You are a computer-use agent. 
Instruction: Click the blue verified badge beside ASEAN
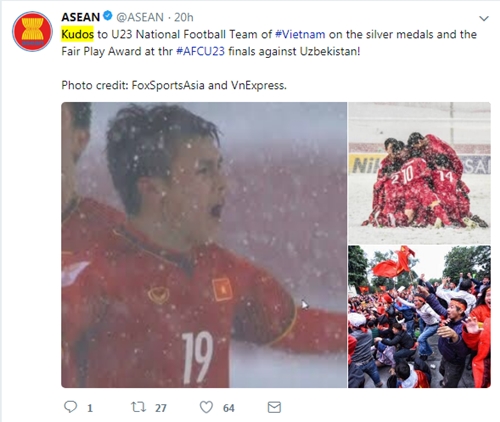pos(107,16)
